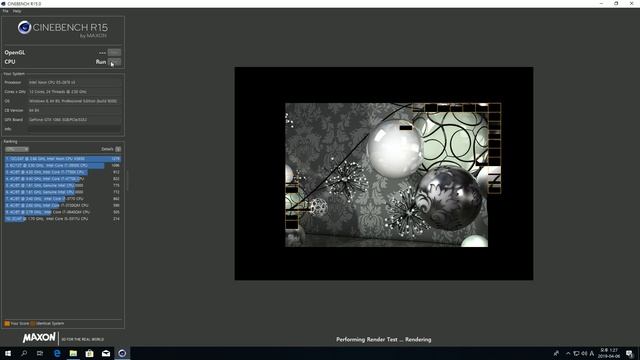Select ranking row 5 Genuine Intel CPU
The height and width of the screenshot is (360, 640).
click(63, 185)
